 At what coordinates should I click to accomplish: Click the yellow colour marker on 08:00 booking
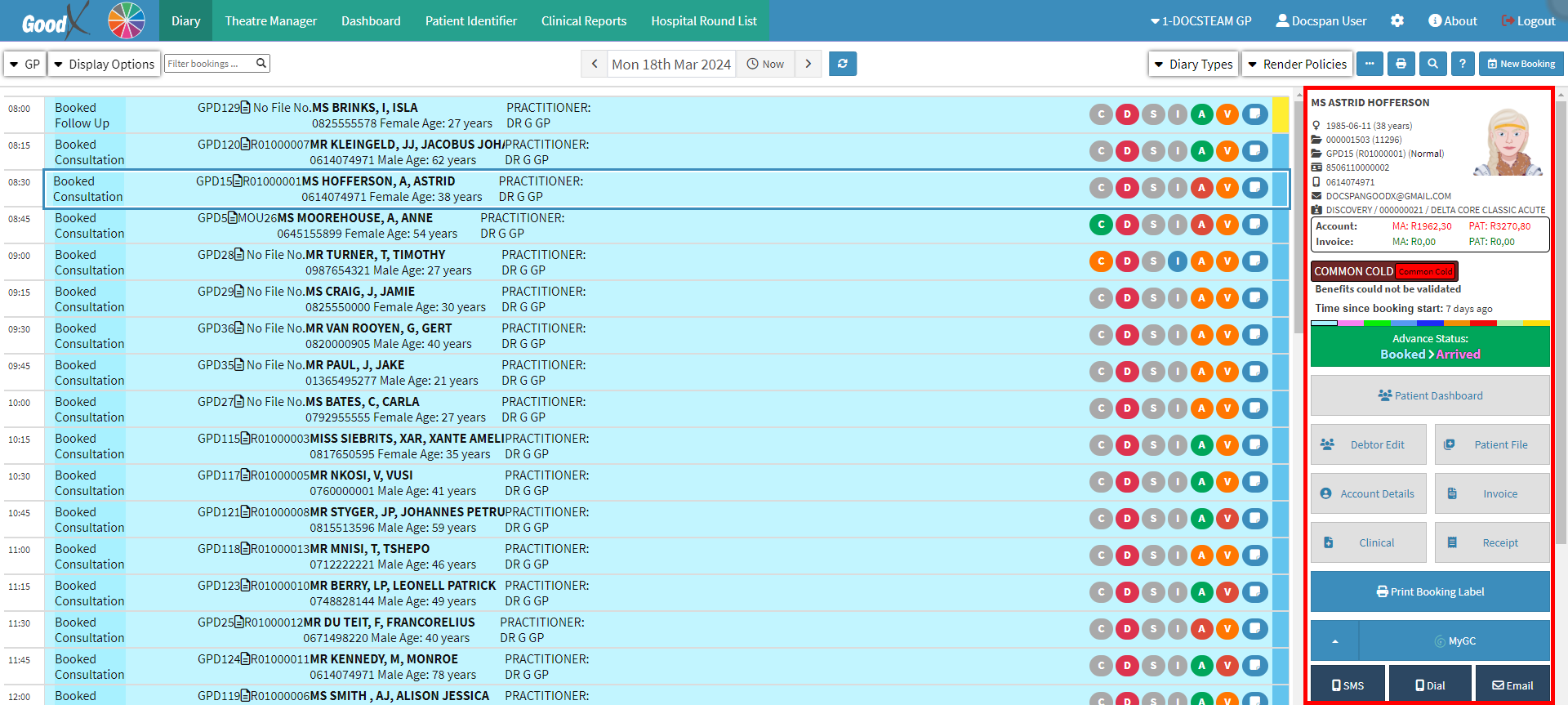[x=1280, y=114]
